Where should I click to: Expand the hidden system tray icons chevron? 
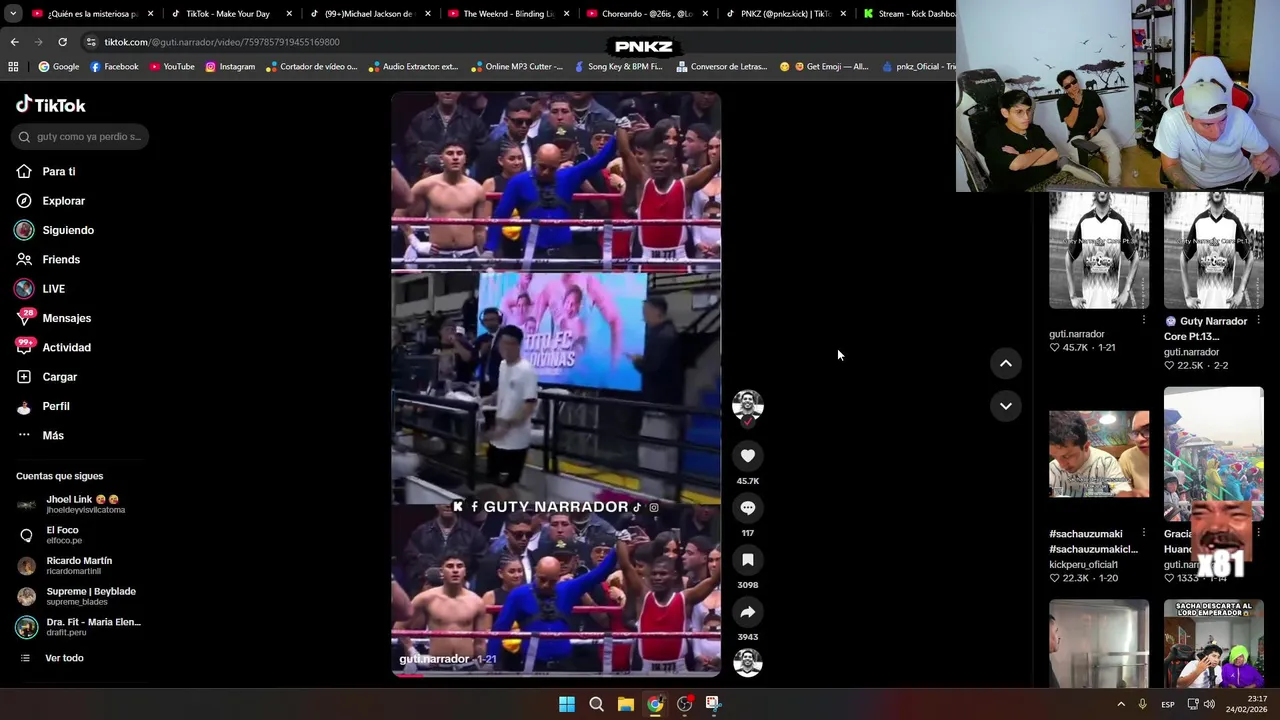1120,704
